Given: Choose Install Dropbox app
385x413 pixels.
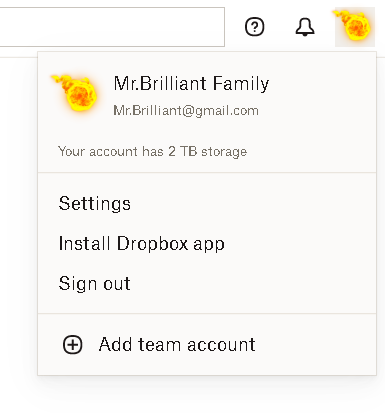Looking at the screenshot, I should 142,244.
